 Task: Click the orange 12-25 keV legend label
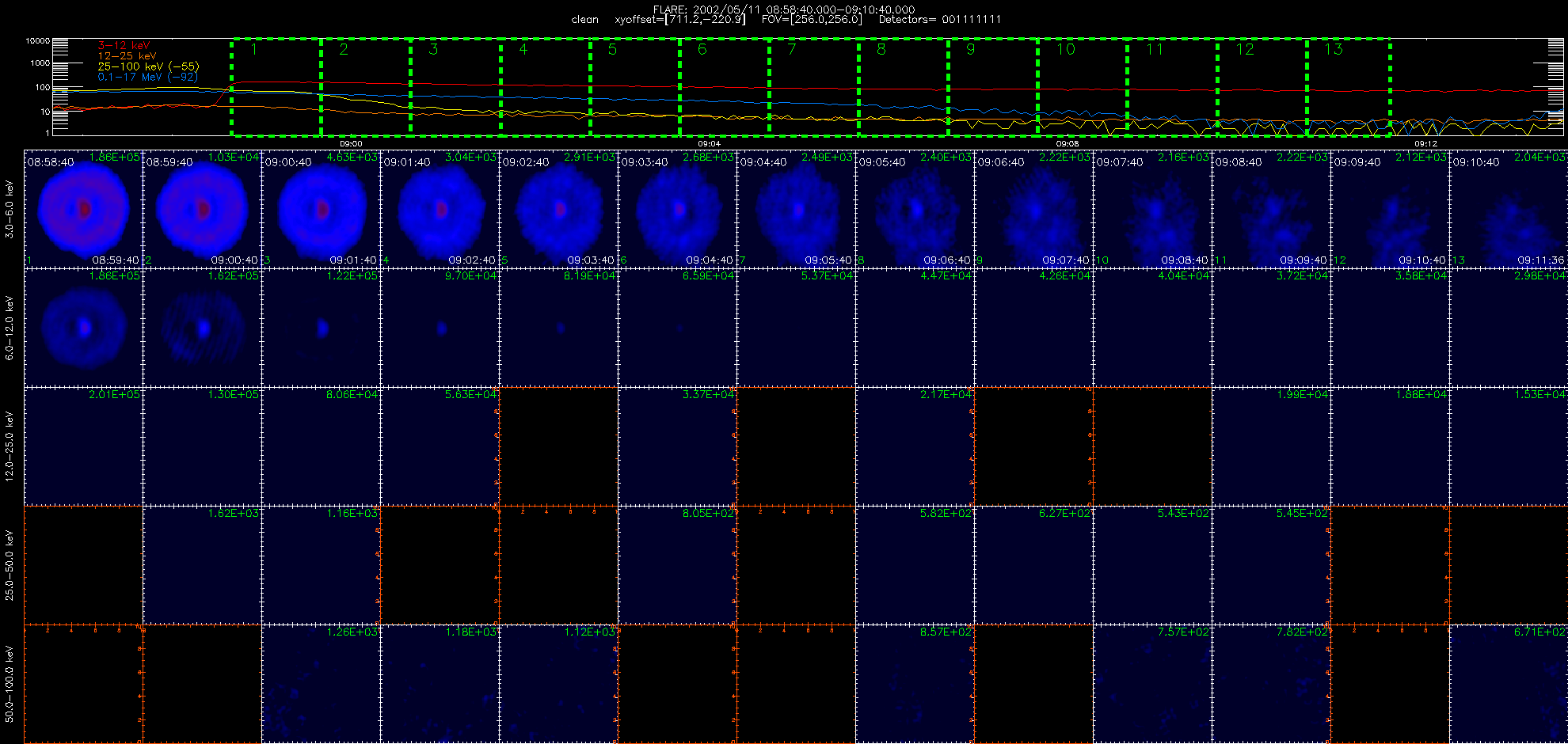(127, 56)
